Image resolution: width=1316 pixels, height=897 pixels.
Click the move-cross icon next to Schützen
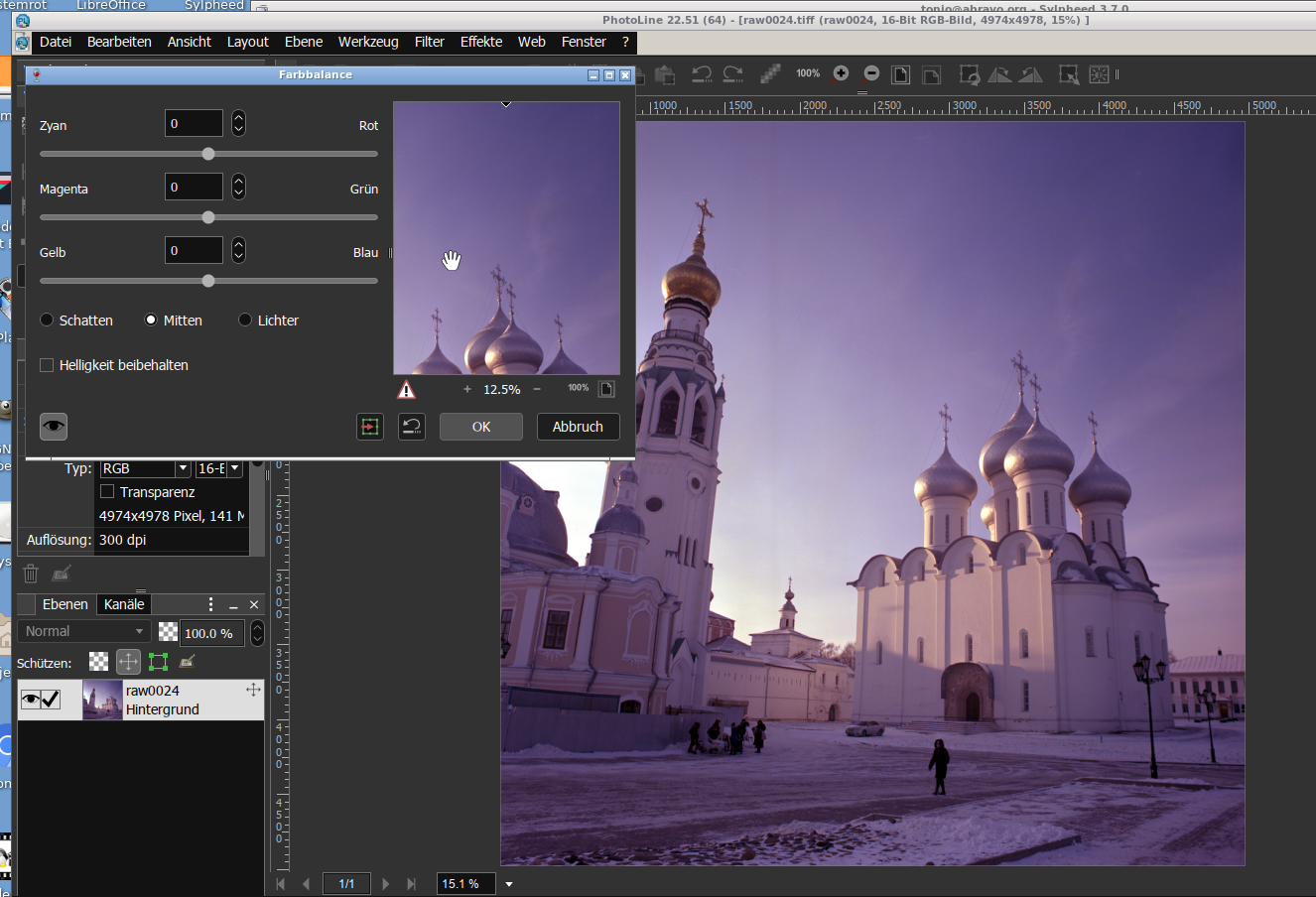point(129,662)
